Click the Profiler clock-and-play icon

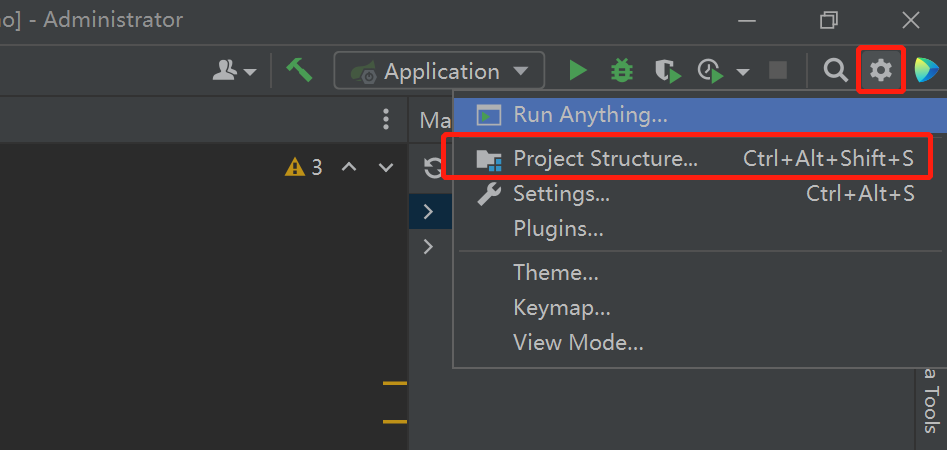tap(711, 70)
